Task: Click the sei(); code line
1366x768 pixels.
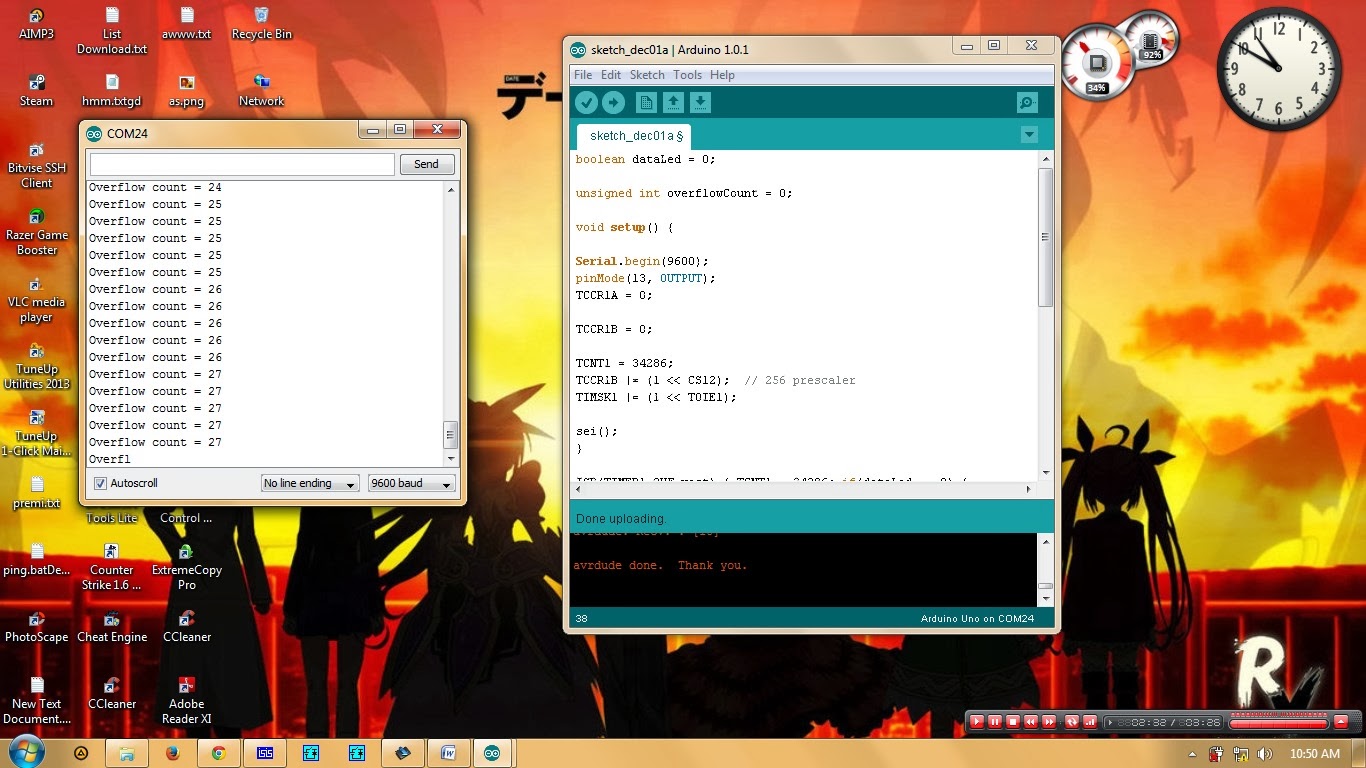Action: tap(597, 431)
